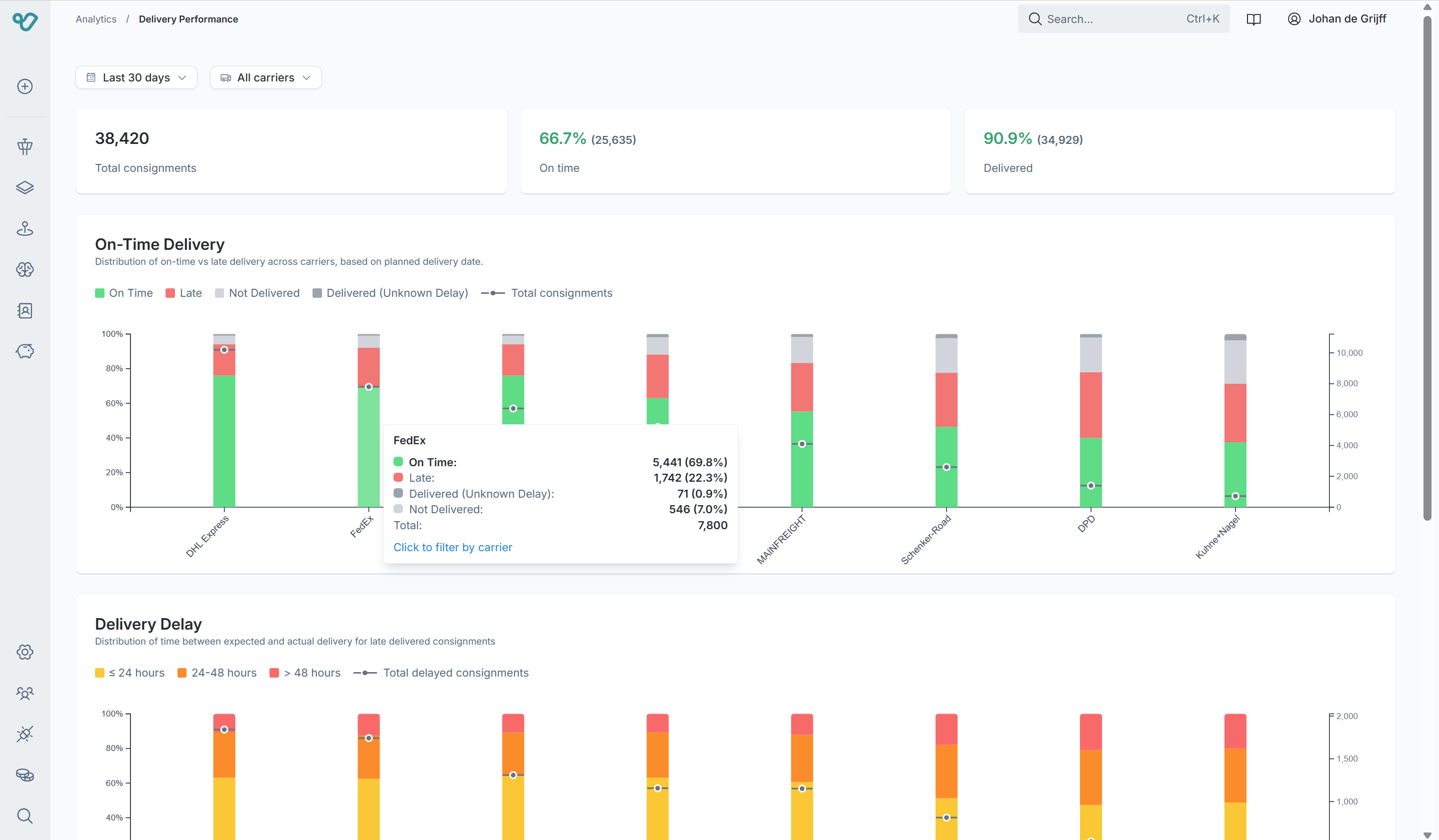Viewport: 1439px width, 840px height.
Task: Go to Analytics breadcrumb
Action: point(96,19)
